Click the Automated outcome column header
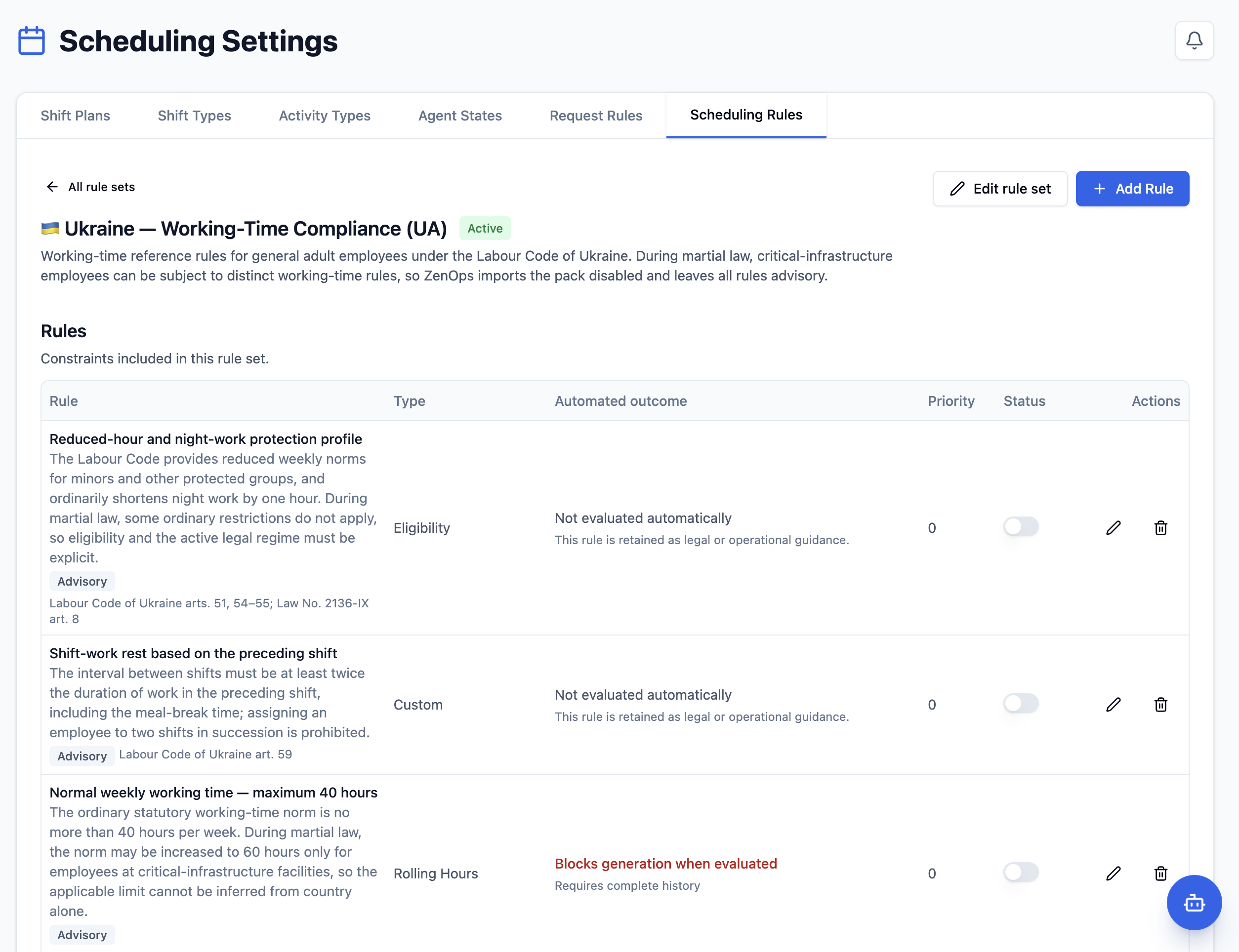Image resolution: width=1239 pixels, height=952 pixels. click(x=620, y=401)
